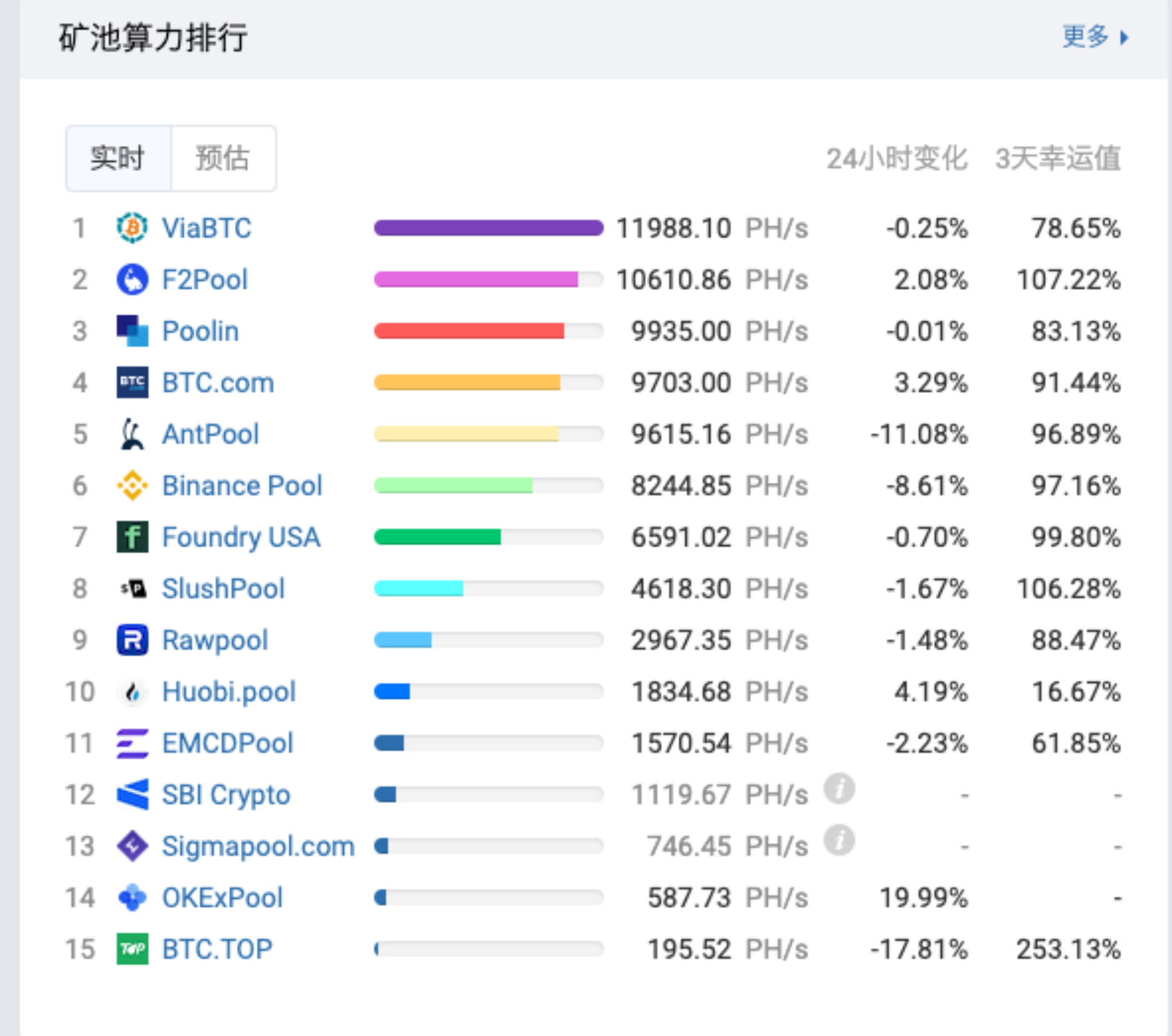Click the 19.99% change for OKExPool
The height and width of the screenshot is (1036, 1172).
tap(924, 898)
